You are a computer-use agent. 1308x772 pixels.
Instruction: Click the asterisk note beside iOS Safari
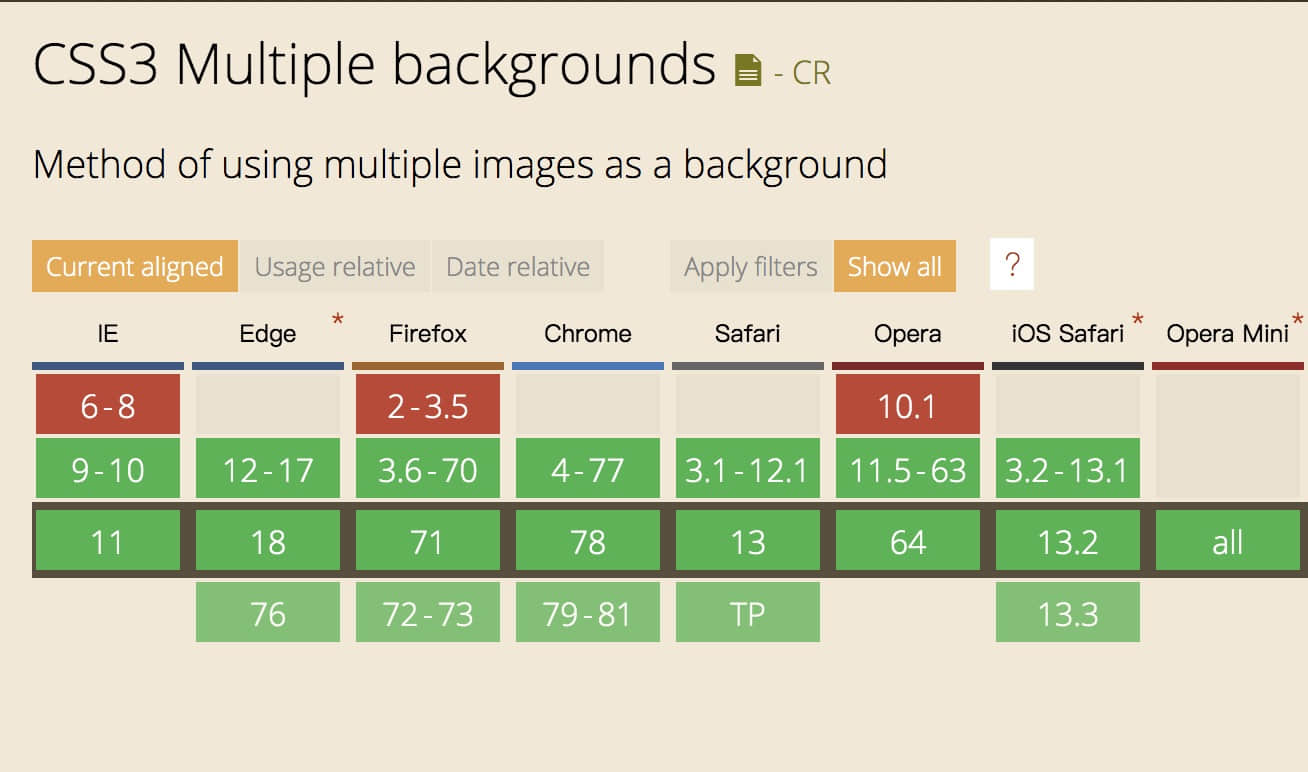coord(1137,321)
